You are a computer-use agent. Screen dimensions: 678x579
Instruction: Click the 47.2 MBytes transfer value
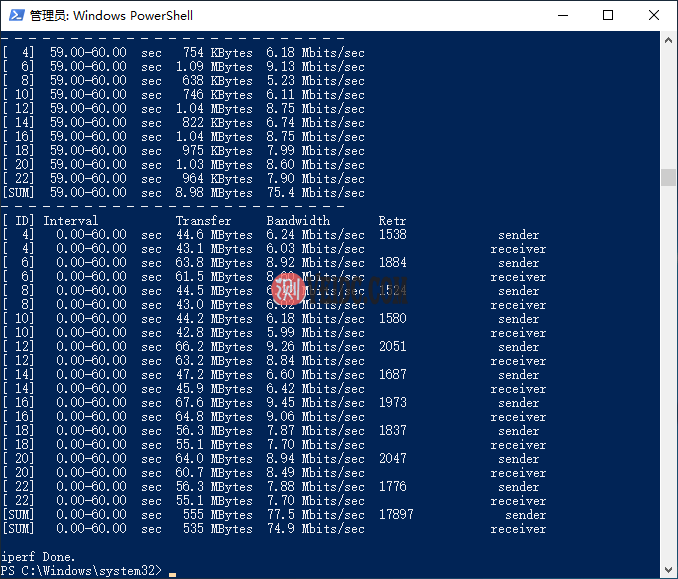[214, 374]
